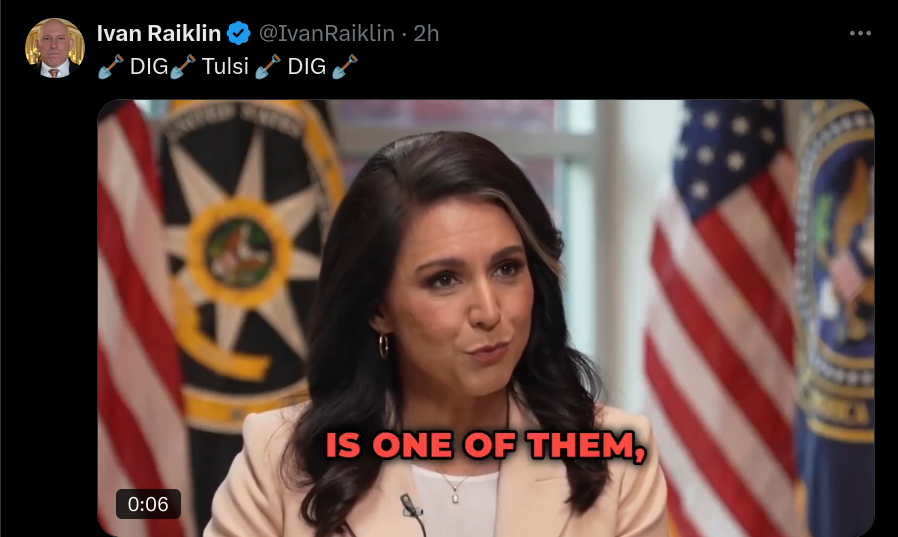This screenshot has width=898, height=537.
Task: Click the second DIG word in the post
Action: pos(306,66)
